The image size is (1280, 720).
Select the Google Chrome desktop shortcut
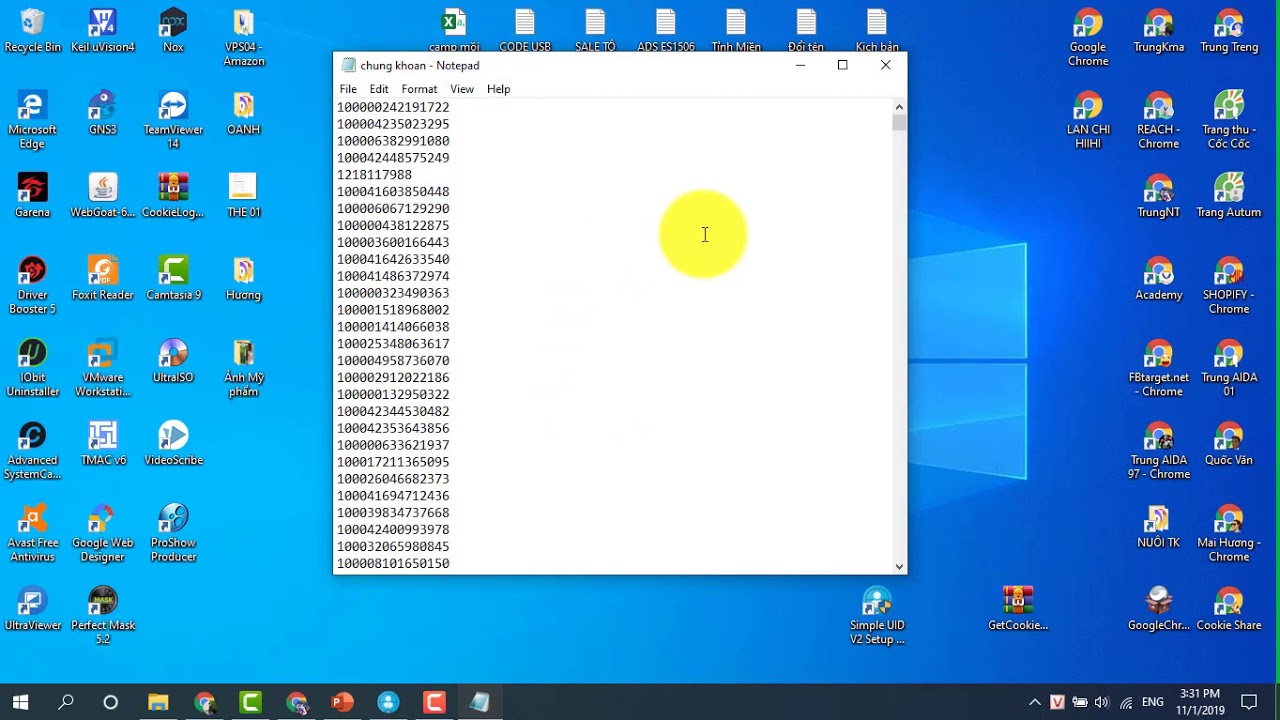click(x=1088, y=38)
